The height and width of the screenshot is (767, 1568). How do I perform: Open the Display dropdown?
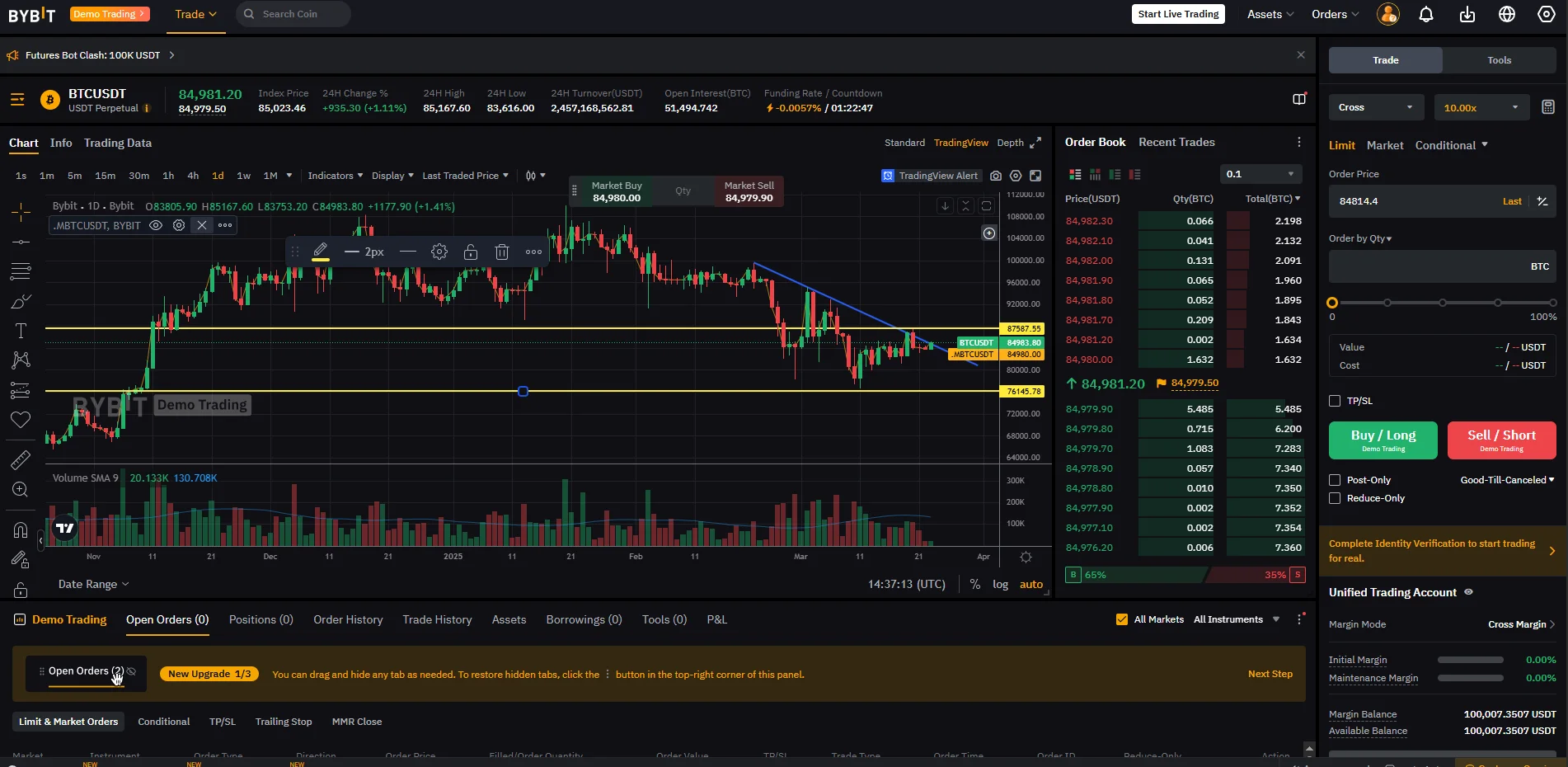[x=393, y=176]
